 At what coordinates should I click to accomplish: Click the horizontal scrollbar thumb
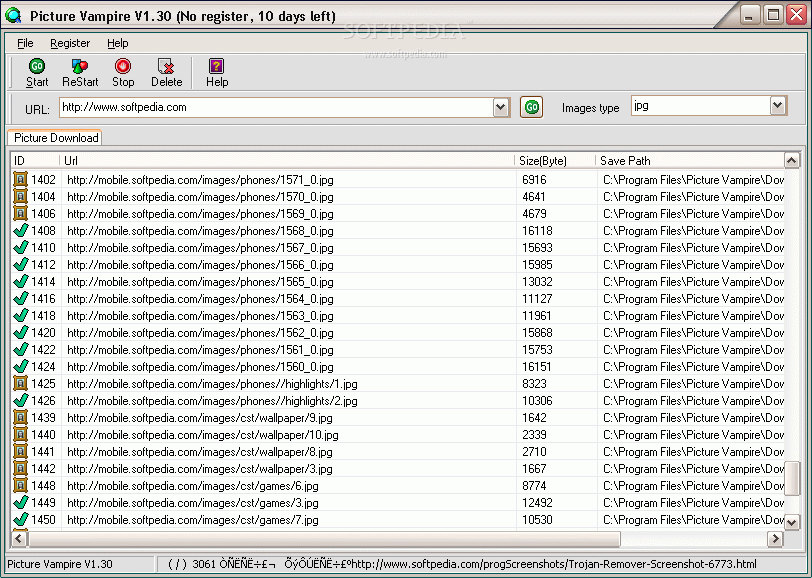(x=324, y=539)
